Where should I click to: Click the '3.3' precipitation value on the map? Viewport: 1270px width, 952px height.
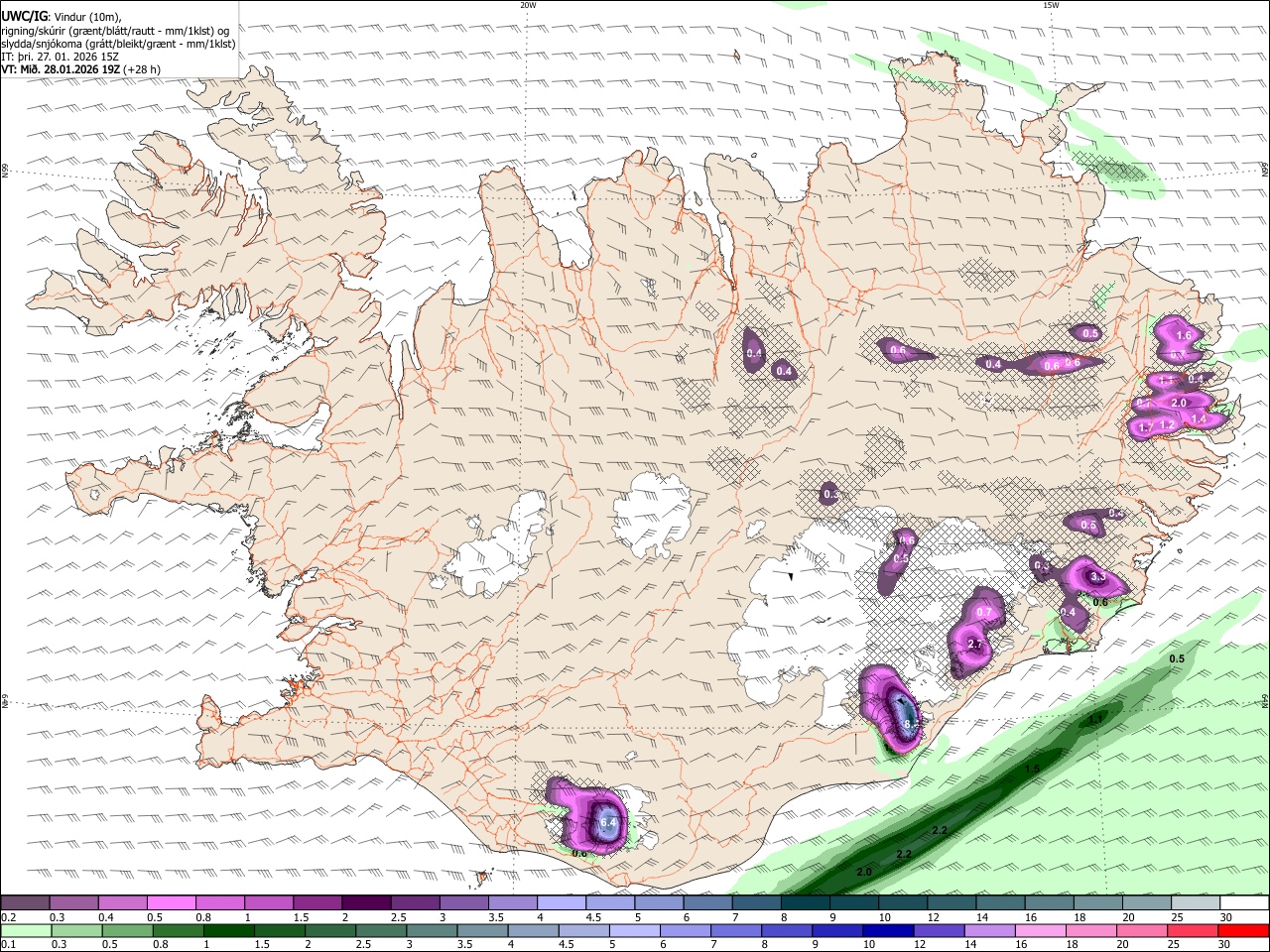click(x=1097, y=576)
